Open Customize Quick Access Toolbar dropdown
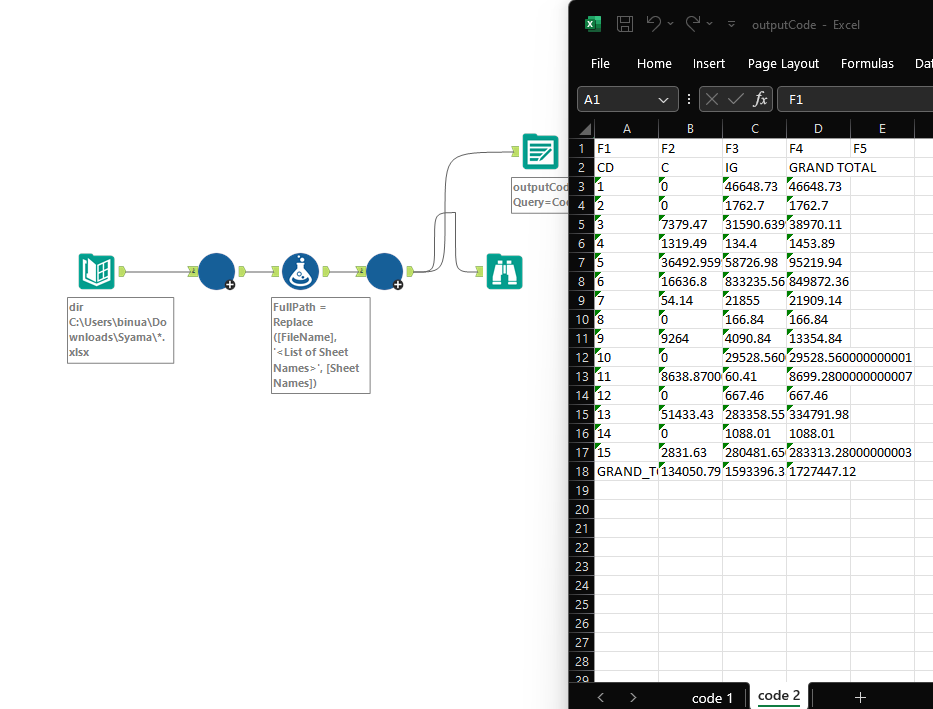 pyautogui.click(x=731, y=24)
